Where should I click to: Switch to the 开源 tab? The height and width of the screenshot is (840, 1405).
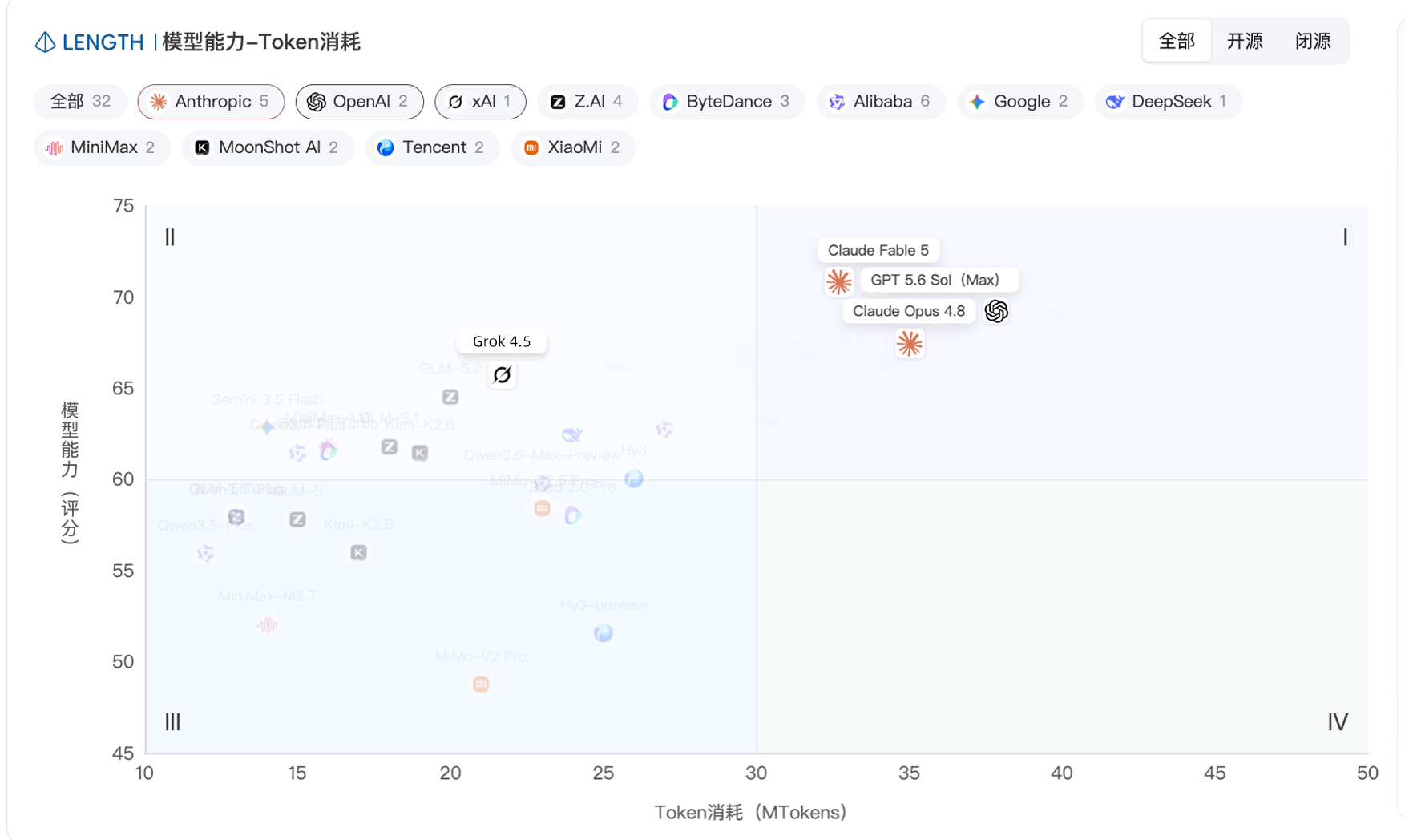tap(1245, 41)
